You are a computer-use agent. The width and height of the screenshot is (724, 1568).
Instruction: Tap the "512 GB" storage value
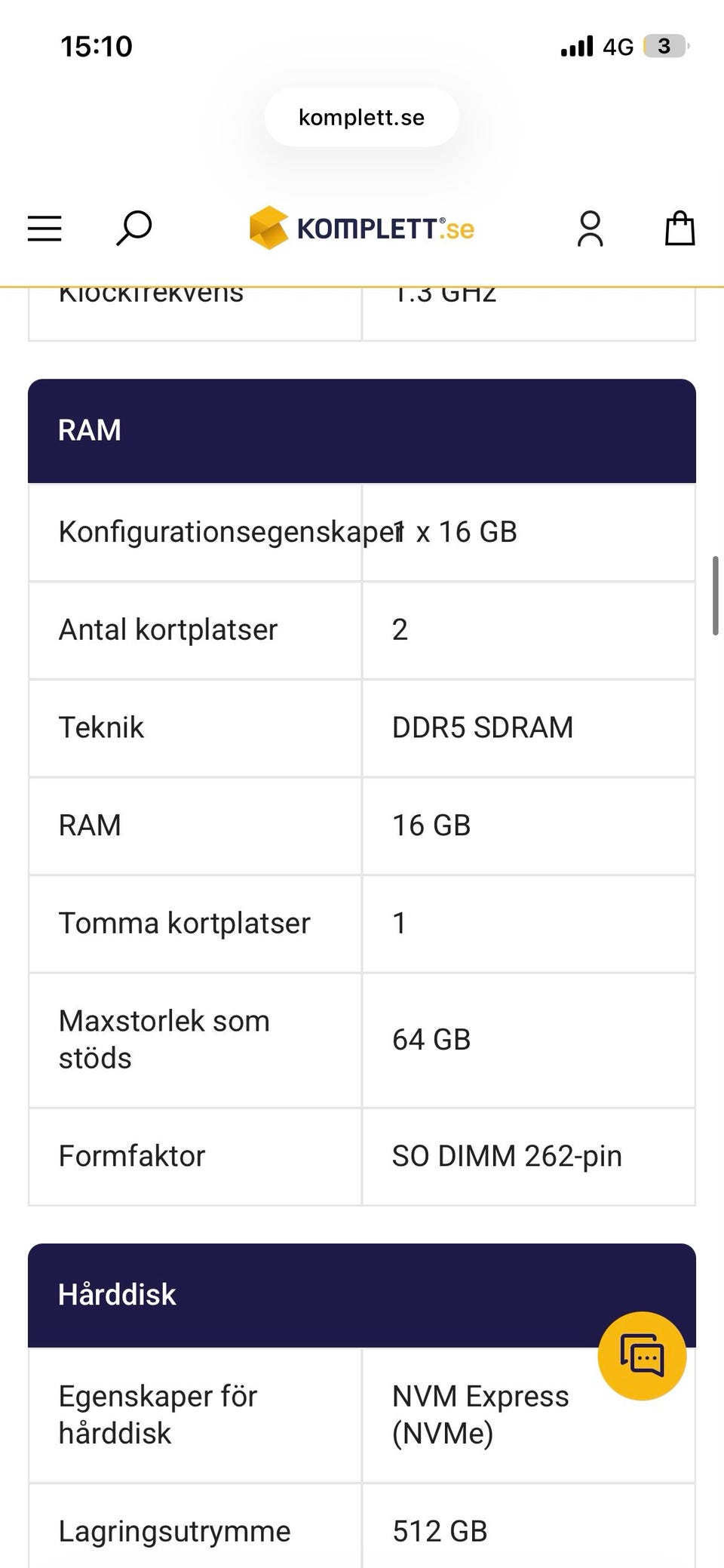pyautogui.click(x=440, y=1531)
